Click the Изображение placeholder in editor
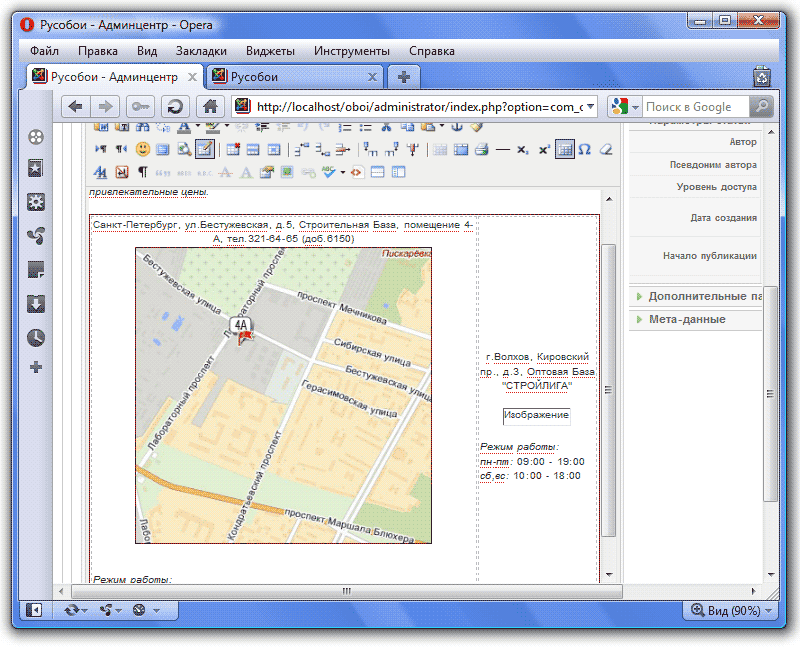 pos(536,415)
